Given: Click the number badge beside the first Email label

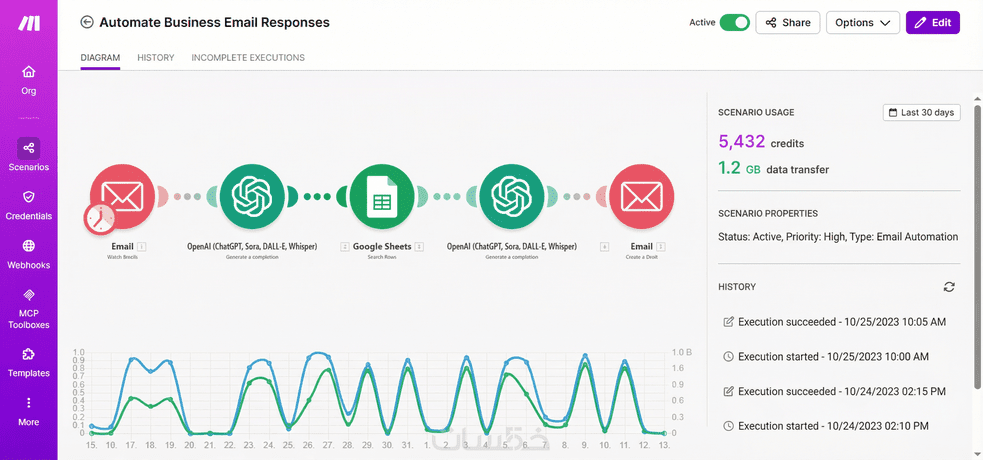Looking at the screenshot, I should pyautogui.click(x=142, y=246).
